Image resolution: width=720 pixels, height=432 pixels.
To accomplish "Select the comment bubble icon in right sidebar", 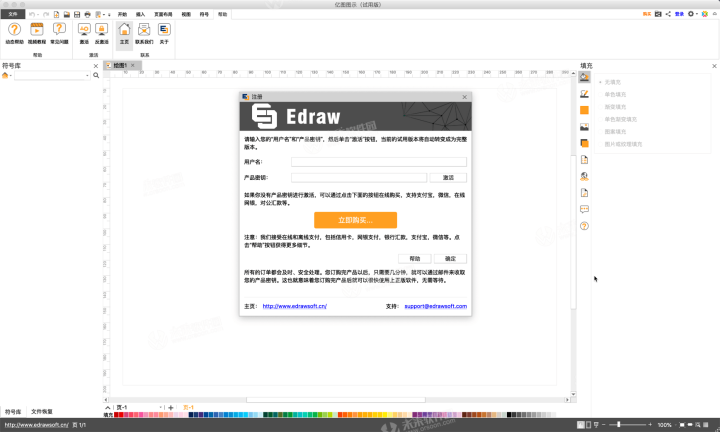I will tap(584, 209).
